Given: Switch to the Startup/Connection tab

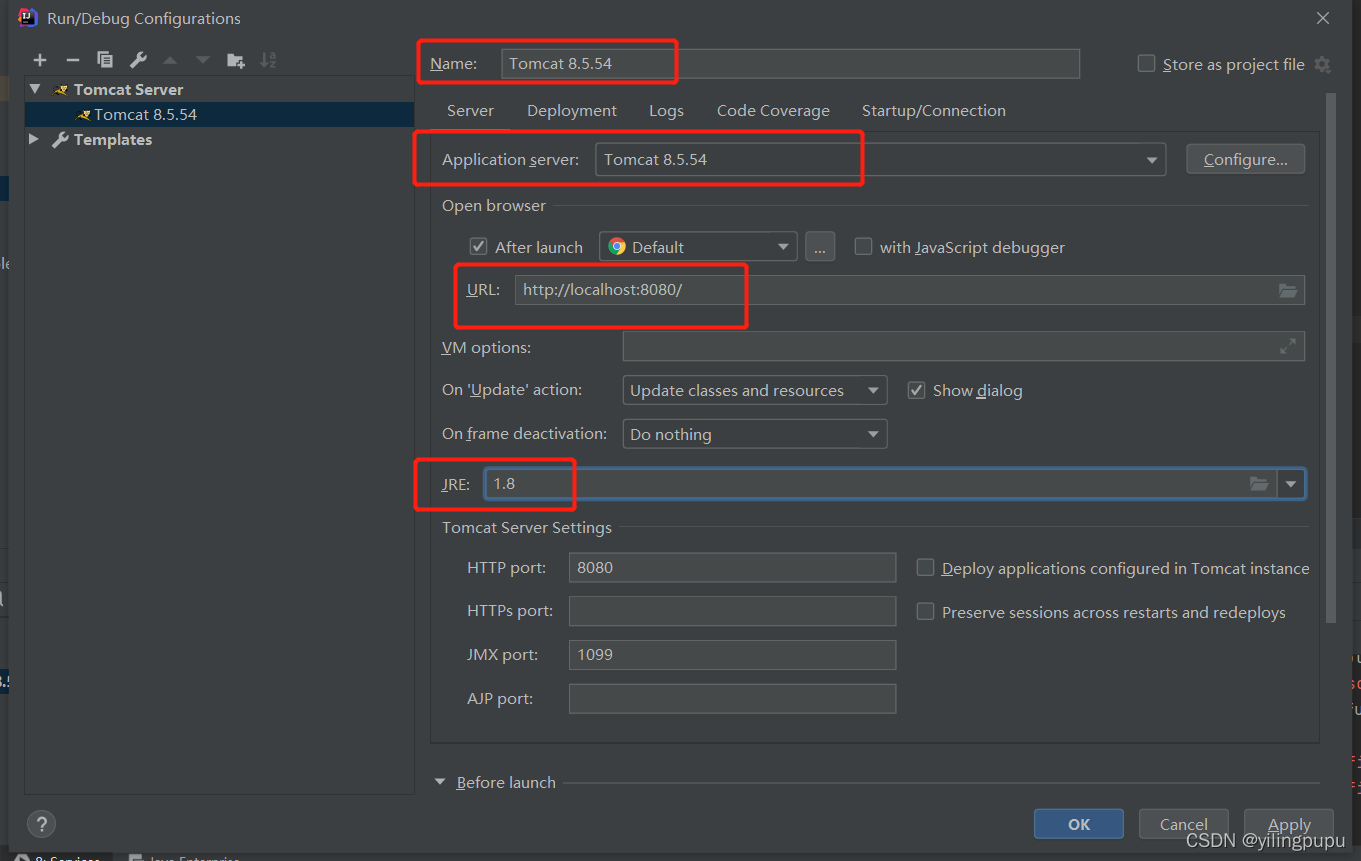Looking at the screenshot, I should [934, 111].
